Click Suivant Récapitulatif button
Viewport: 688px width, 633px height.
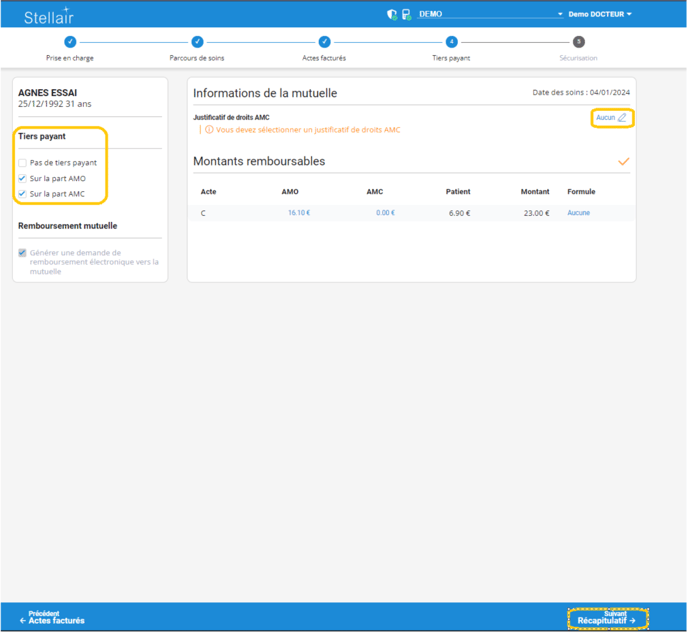[x=608, y=618]
